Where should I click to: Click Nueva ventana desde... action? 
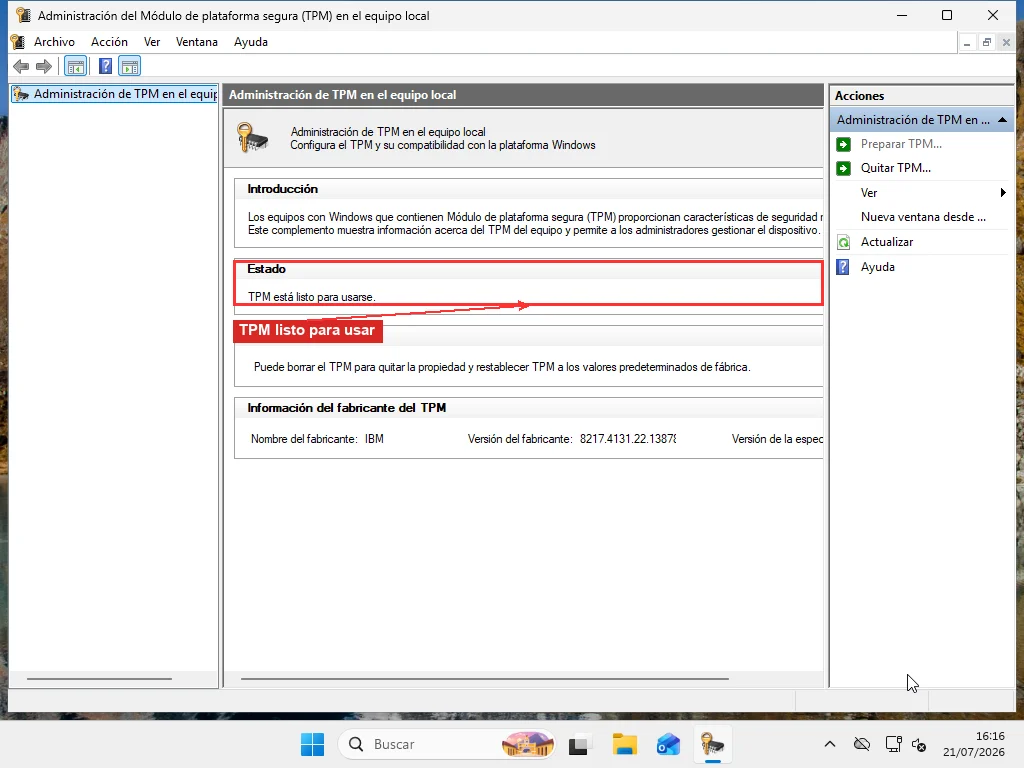pyautogui.click(x=923, y=217)
